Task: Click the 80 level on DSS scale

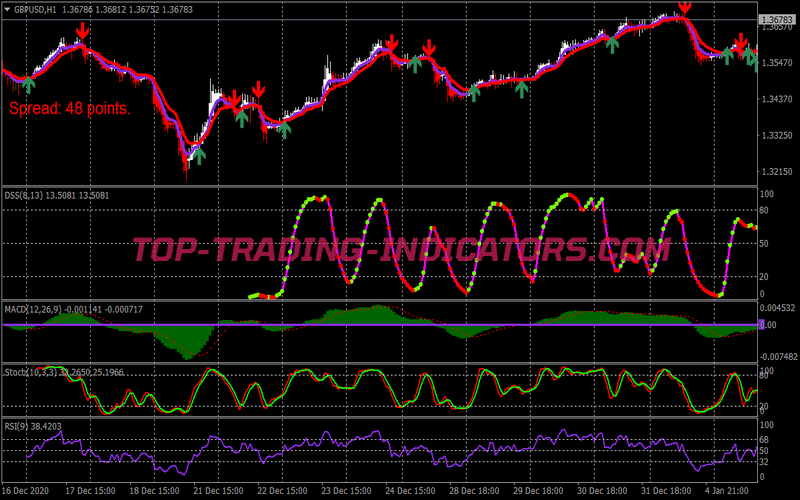Action: click(764, 210)
